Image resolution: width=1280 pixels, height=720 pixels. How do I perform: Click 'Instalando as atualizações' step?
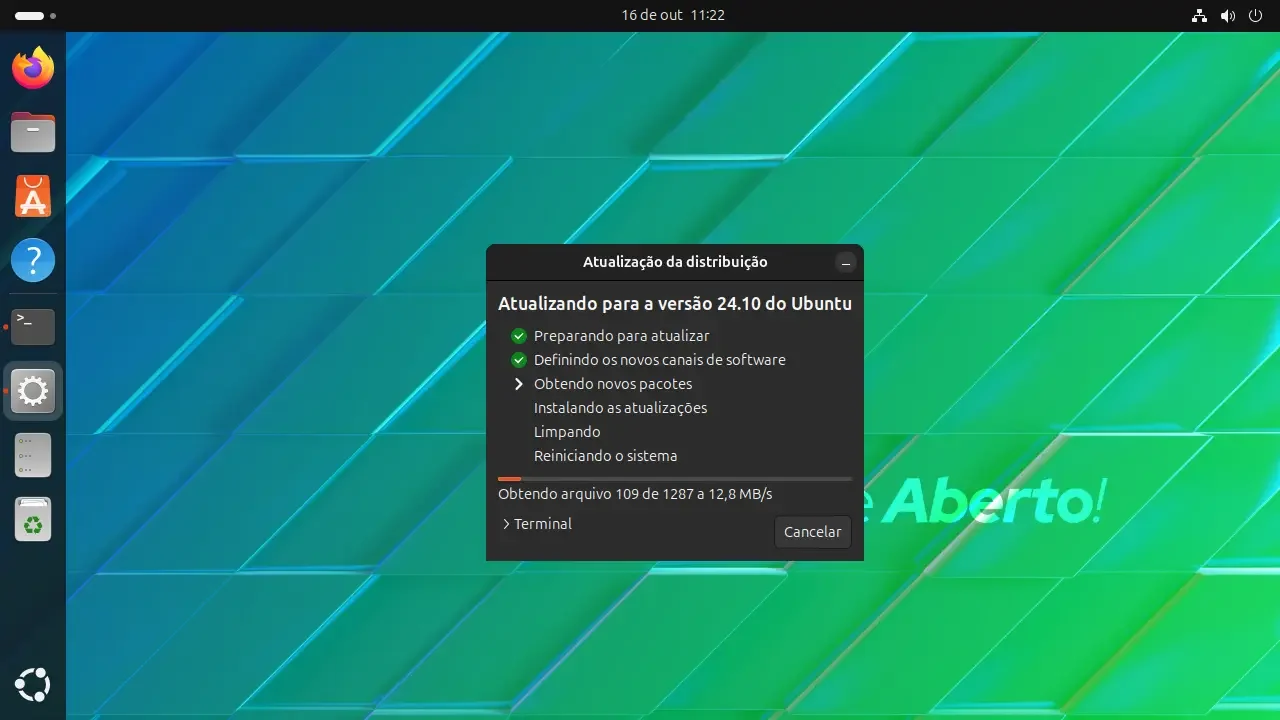click(620, 408)
